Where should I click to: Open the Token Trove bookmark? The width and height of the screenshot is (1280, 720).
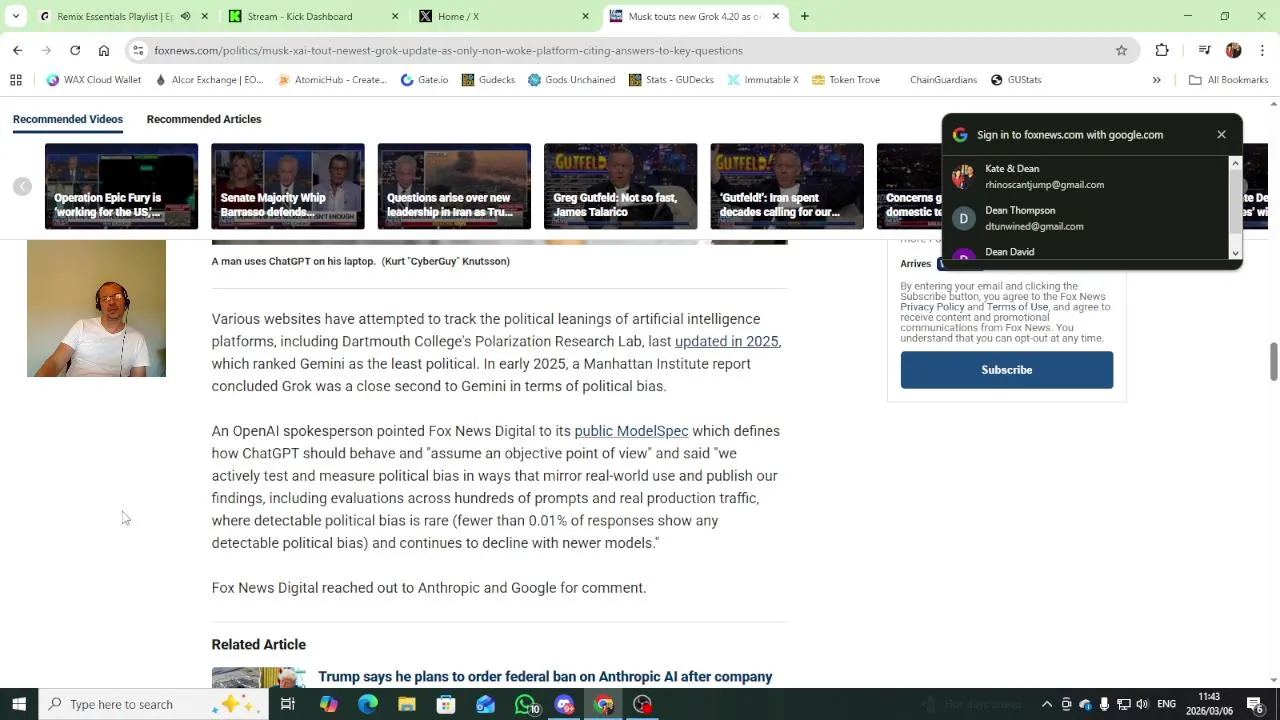[846, 80]
